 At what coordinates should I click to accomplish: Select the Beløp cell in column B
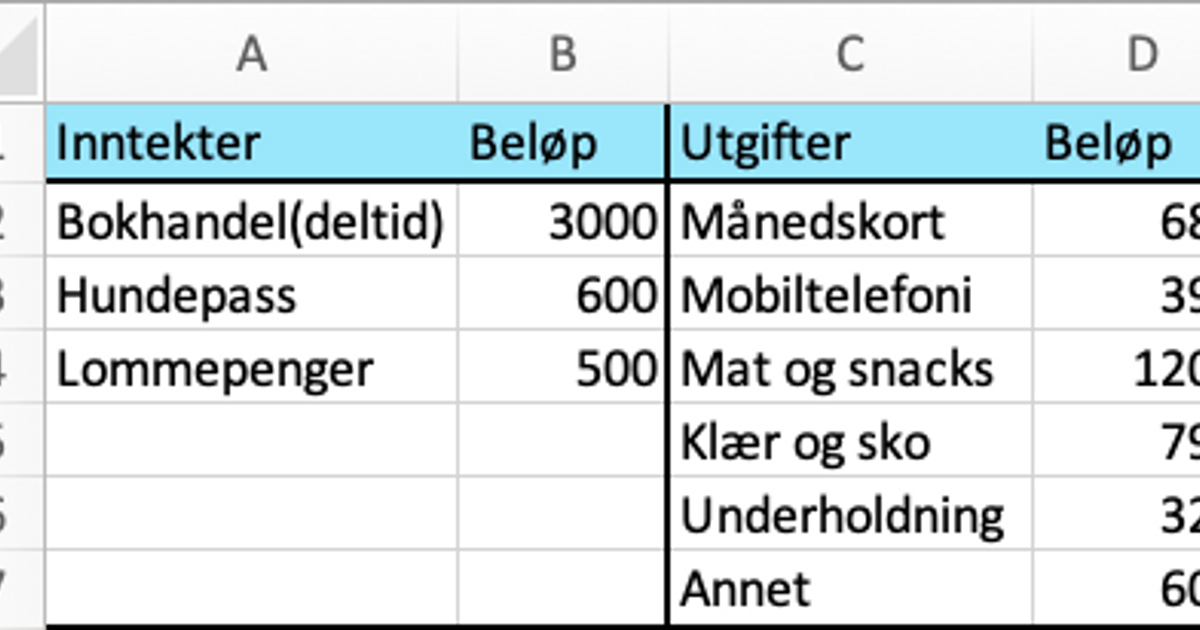coord(563,144)
